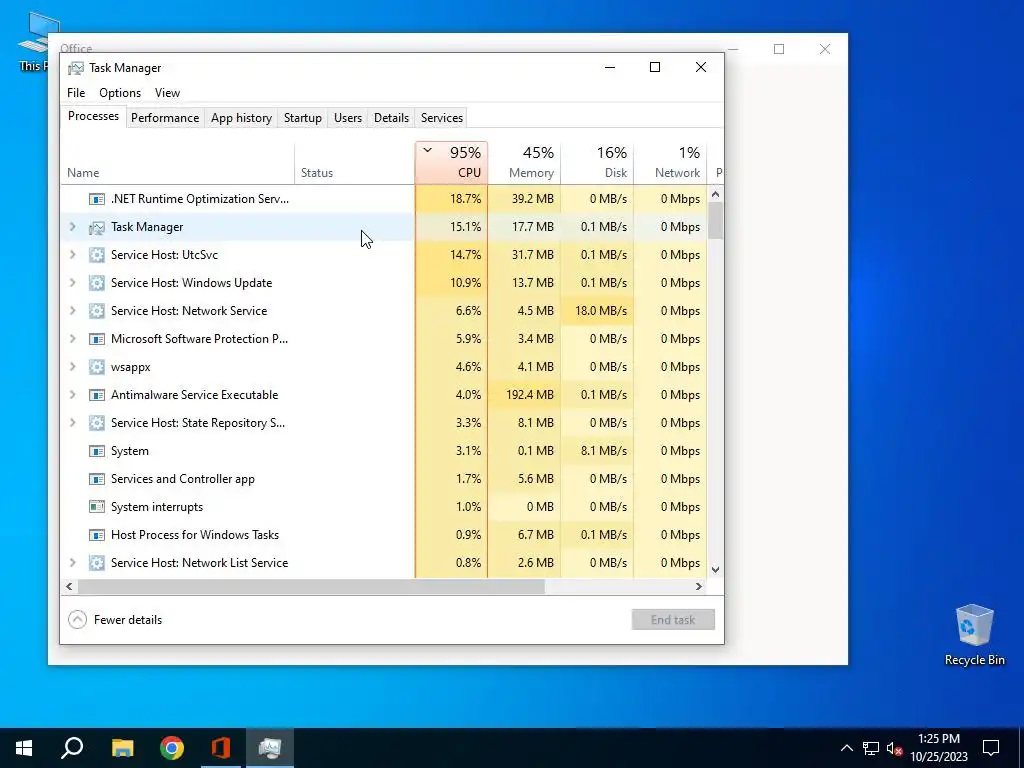Click the horizontal scrollbar thumb
This screenshot has height=768, width=1024.
(311, 586)
